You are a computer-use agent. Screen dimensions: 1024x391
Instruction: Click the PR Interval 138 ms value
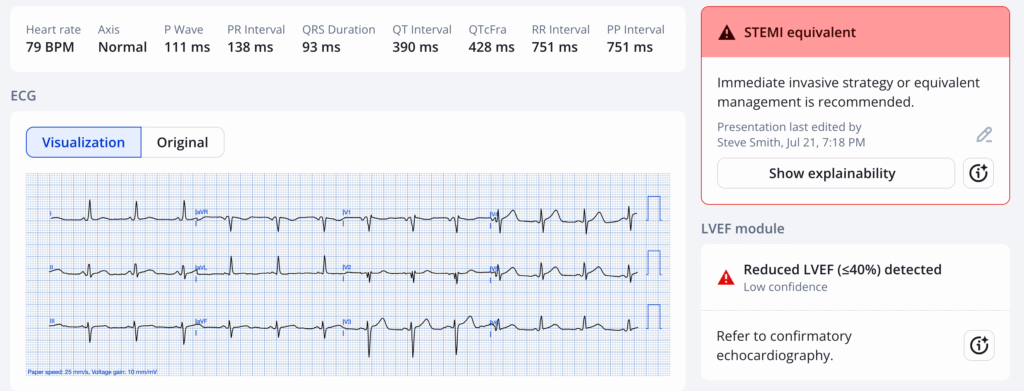[250, 47]
